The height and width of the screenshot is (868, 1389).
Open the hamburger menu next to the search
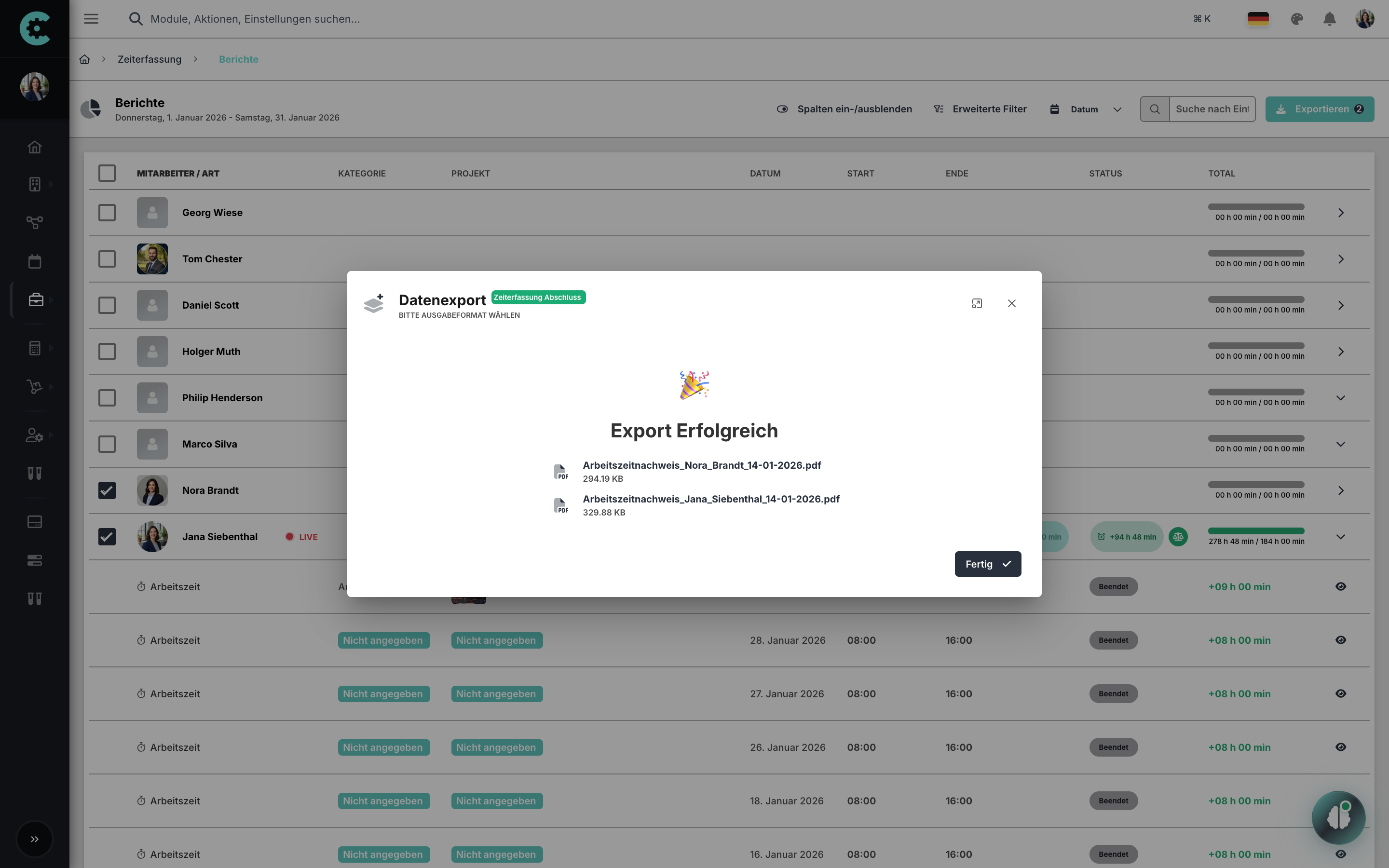(x=91, y=18)
